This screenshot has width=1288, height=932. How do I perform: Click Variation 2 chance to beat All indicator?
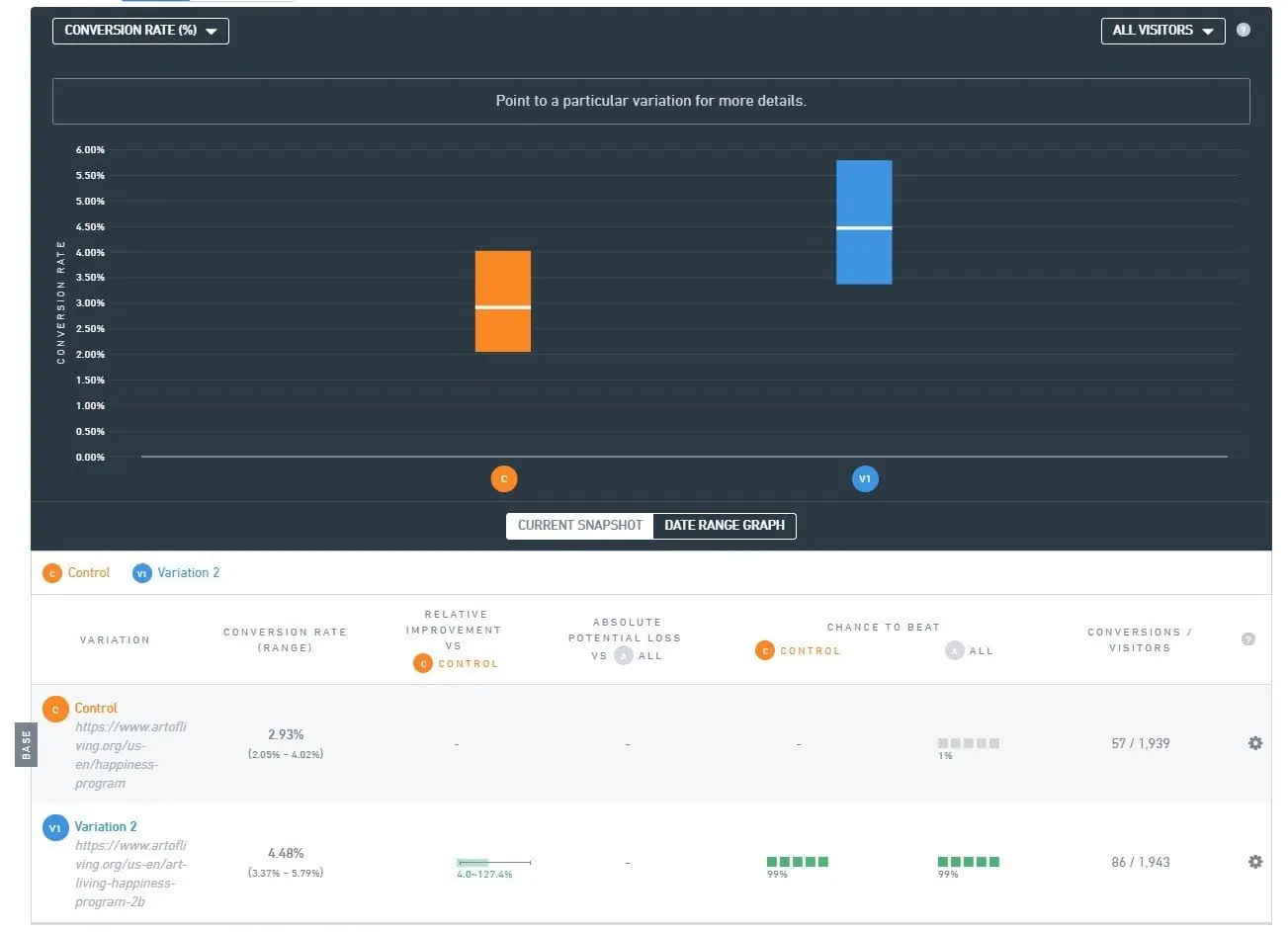coord(969,862)
